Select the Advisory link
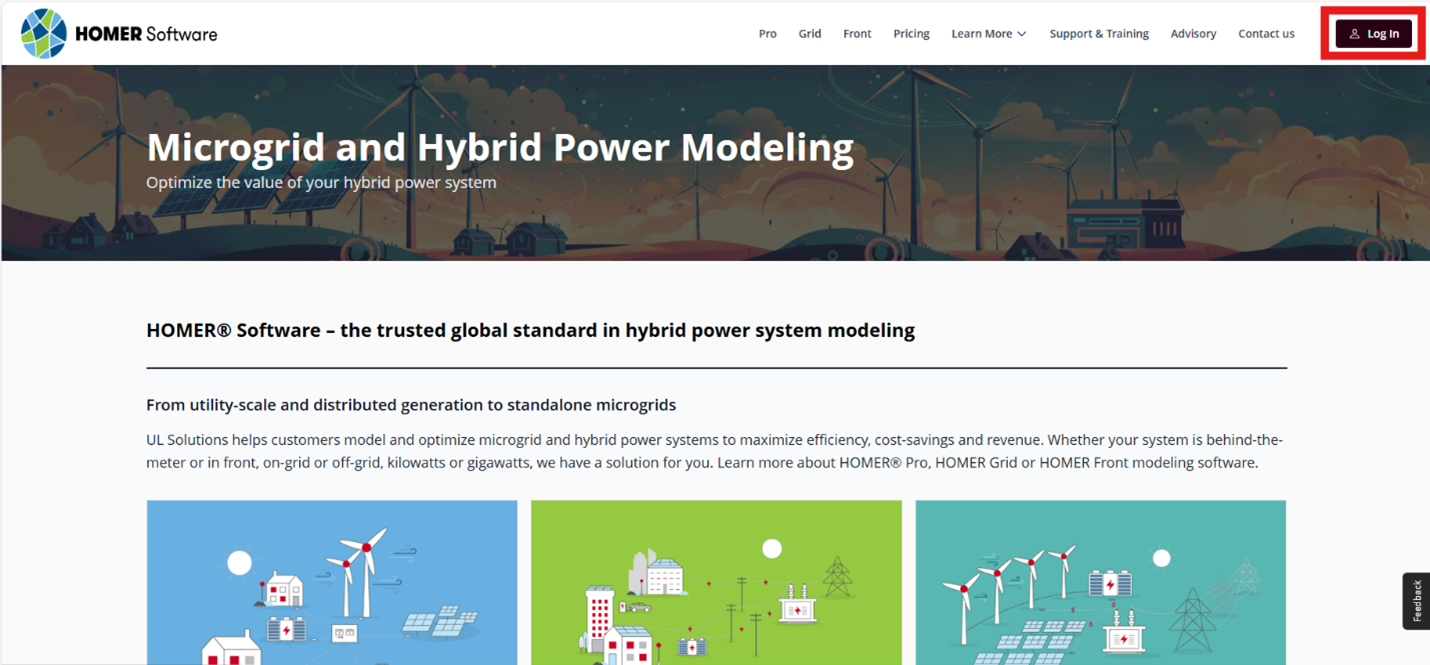Viewport: 1430px width, 665px height. tap(1193, 34)
